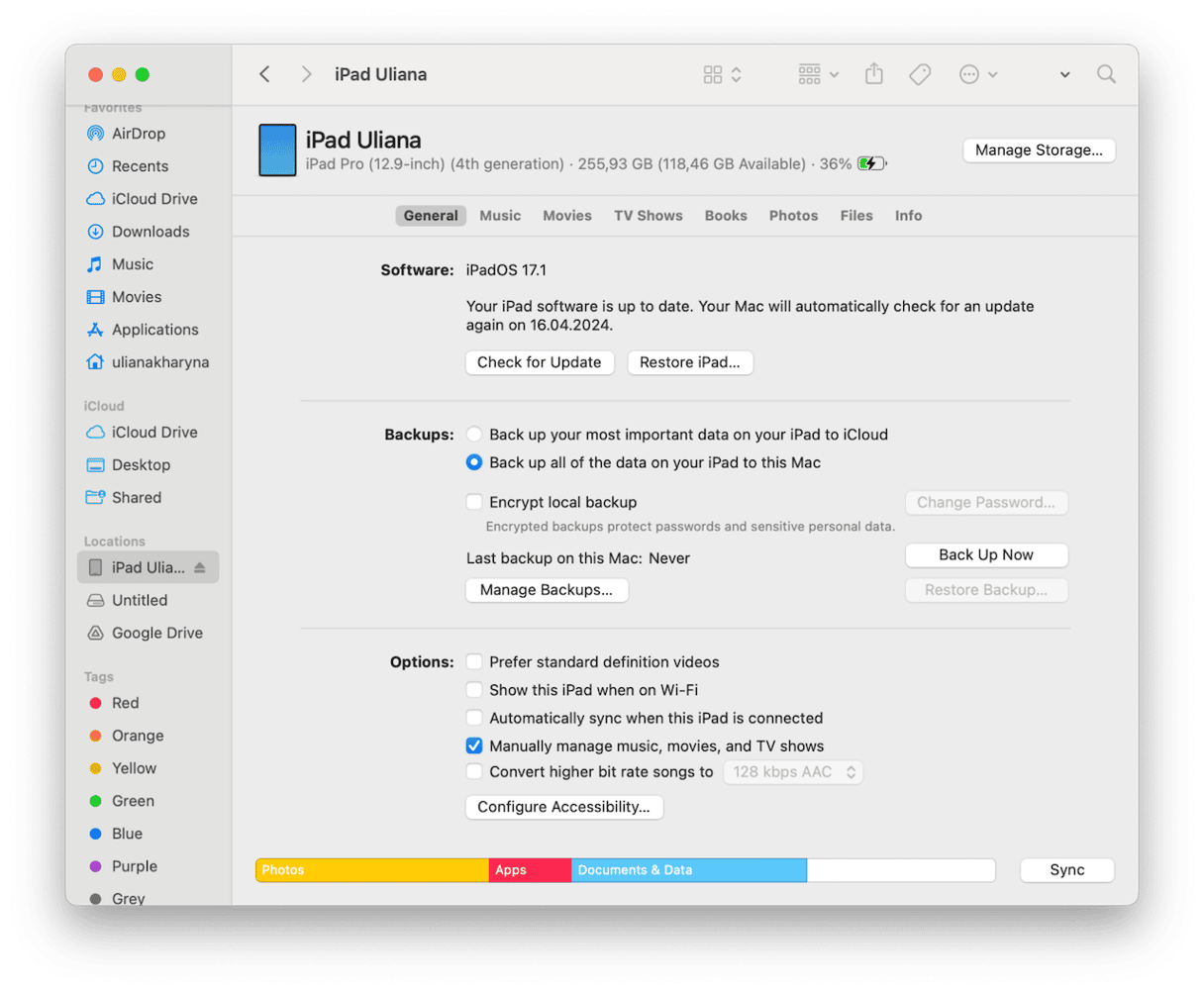Screen dimensions: 1204x992
Task: Click the Sync button
Action: [x=1067, y=870]
